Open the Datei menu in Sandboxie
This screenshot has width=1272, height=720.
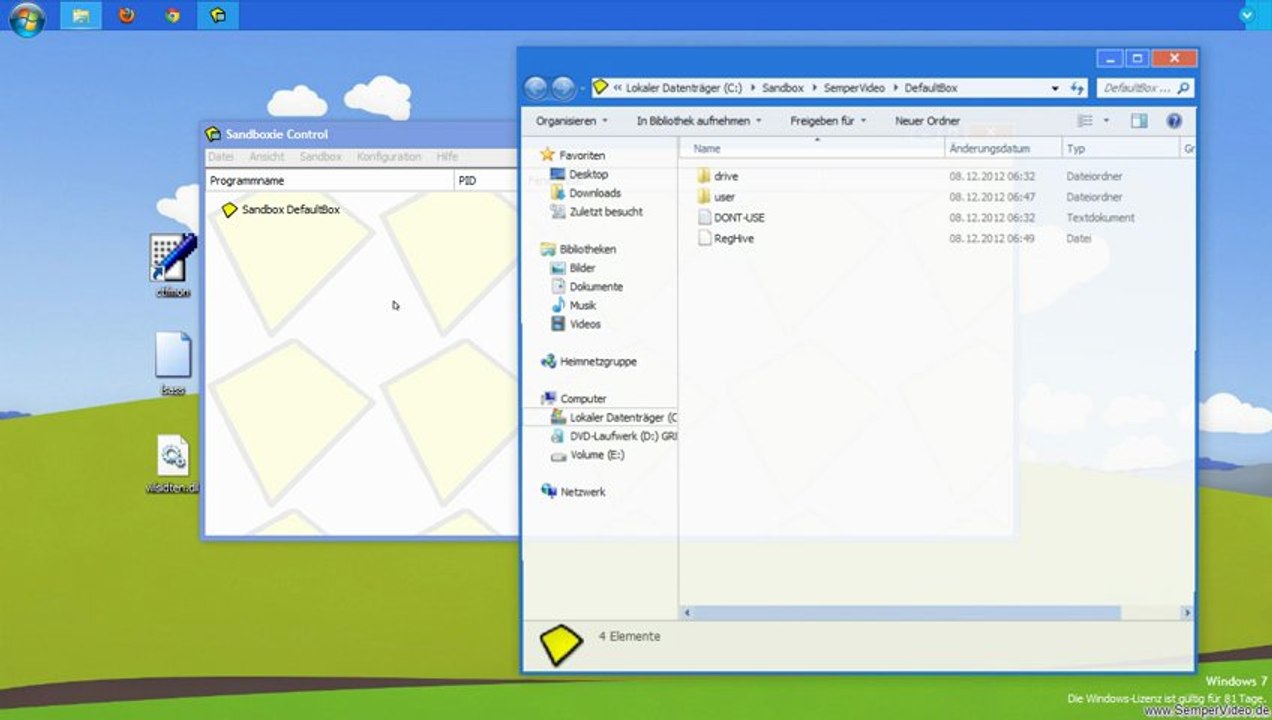tap(220, 157)
